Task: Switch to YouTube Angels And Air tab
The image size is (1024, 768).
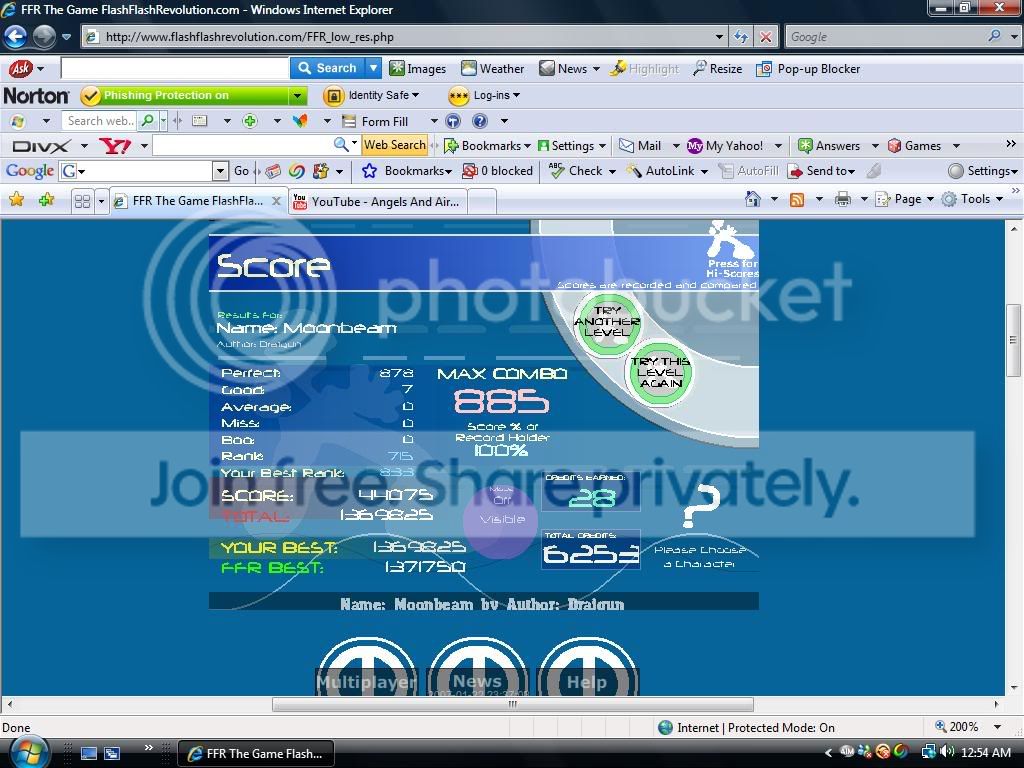Action: [377, 201]
